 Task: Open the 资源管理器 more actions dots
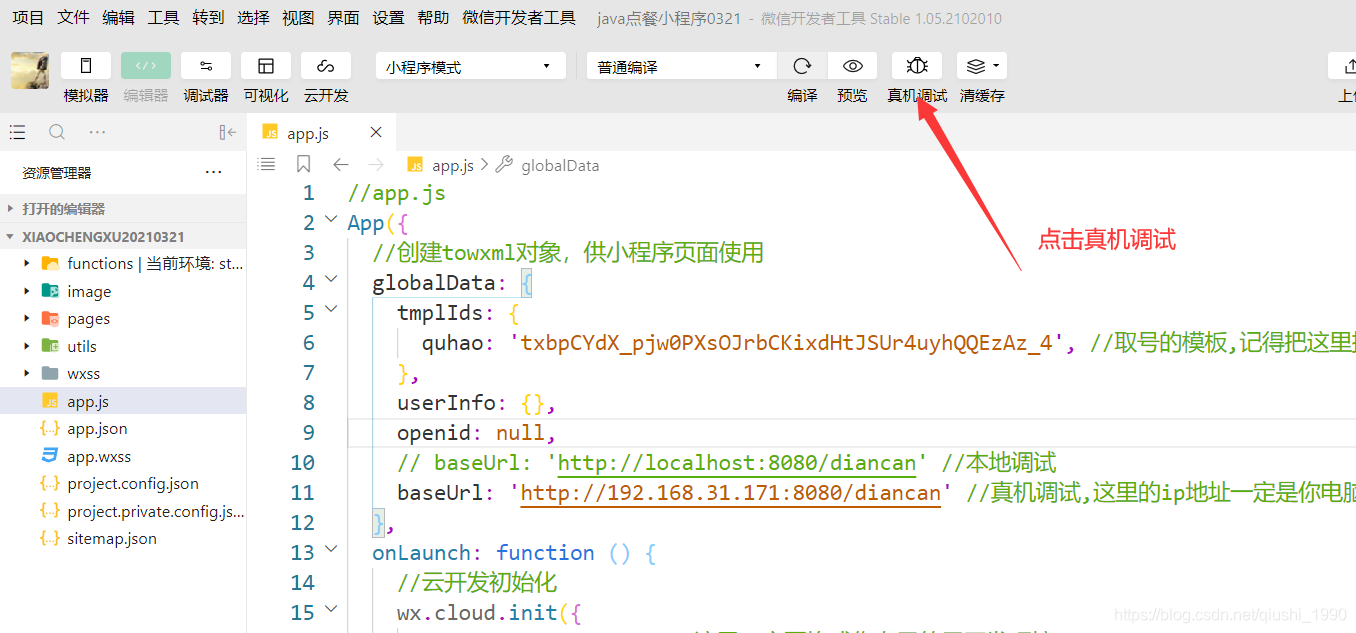pyautogui.click(x=213, y=172)
